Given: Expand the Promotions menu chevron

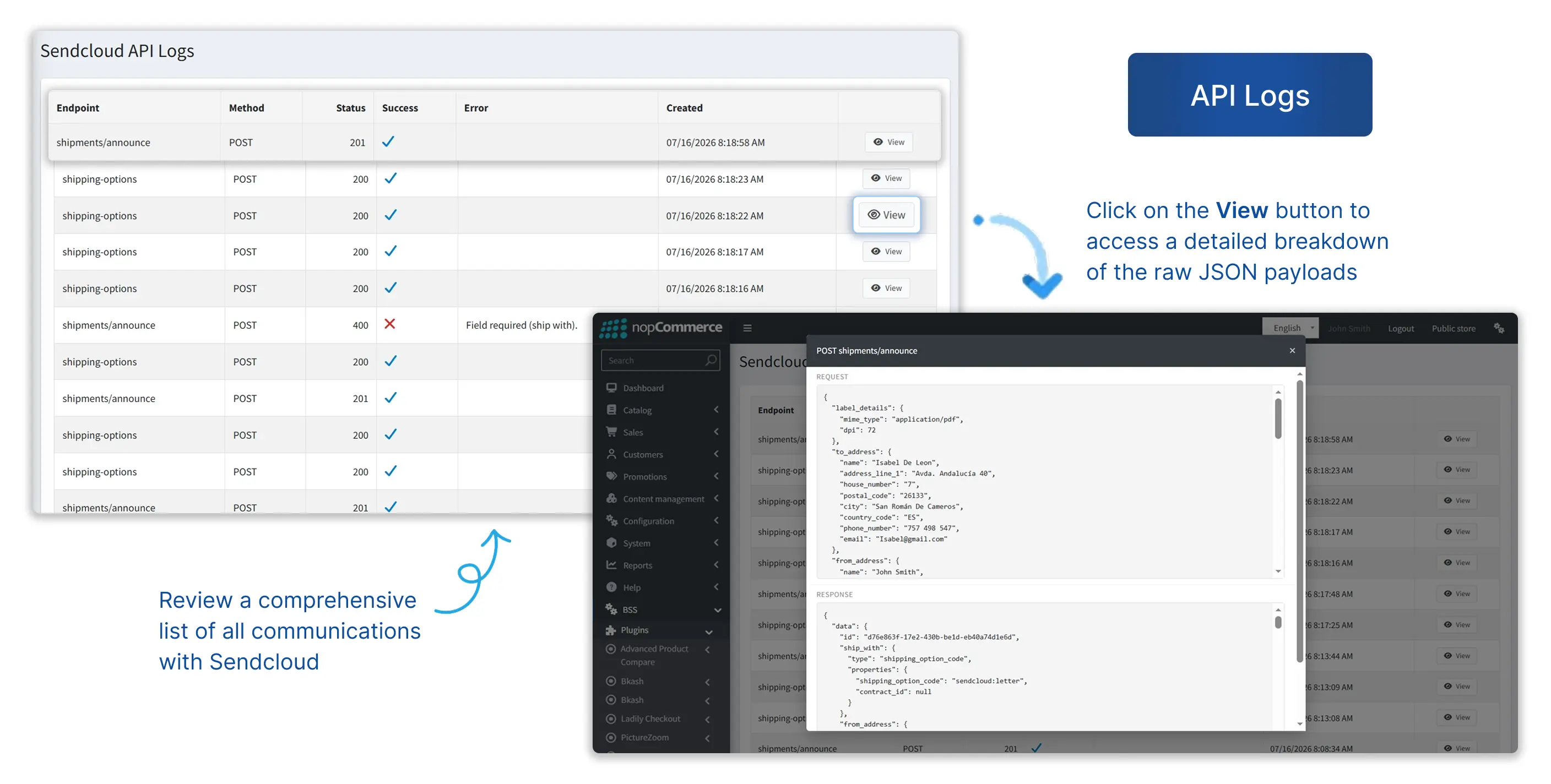Looking at the screenshot, I should coord(717,476).
